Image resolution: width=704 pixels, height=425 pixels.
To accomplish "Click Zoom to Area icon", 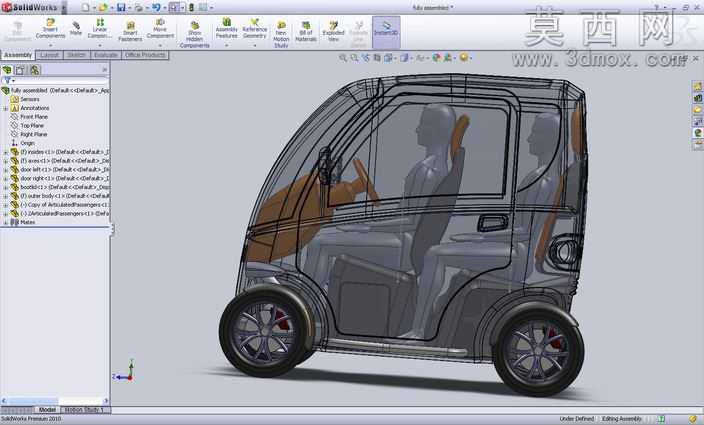I will (354, 58).
